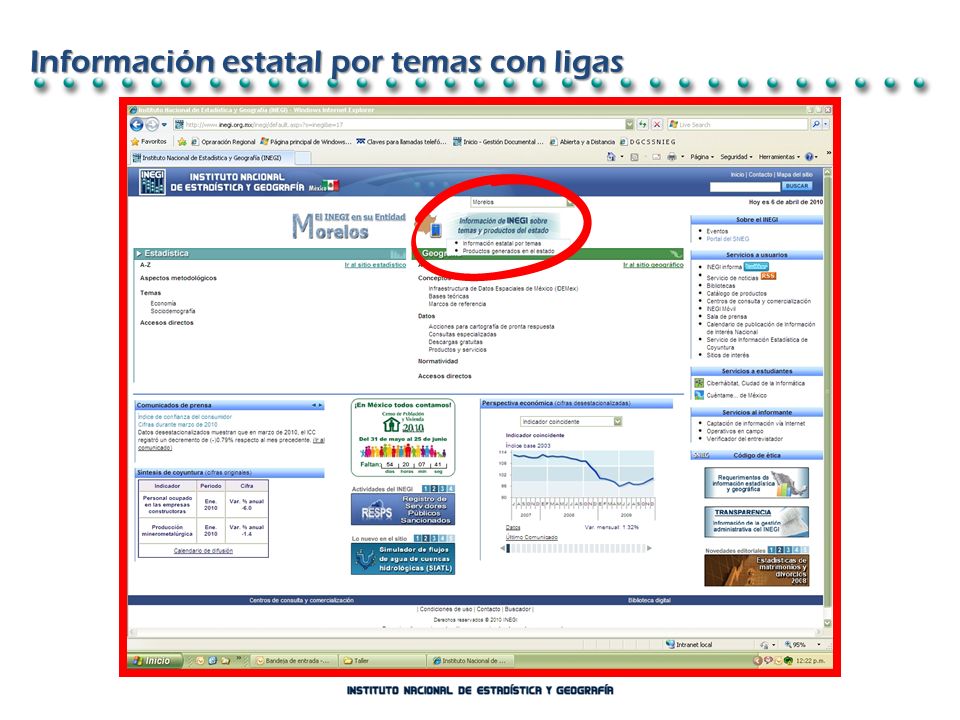The width and height of the screenshot is (960, 720).
Task: Open the Seguridad menu dropdown
Action: [x=736, y=157]
